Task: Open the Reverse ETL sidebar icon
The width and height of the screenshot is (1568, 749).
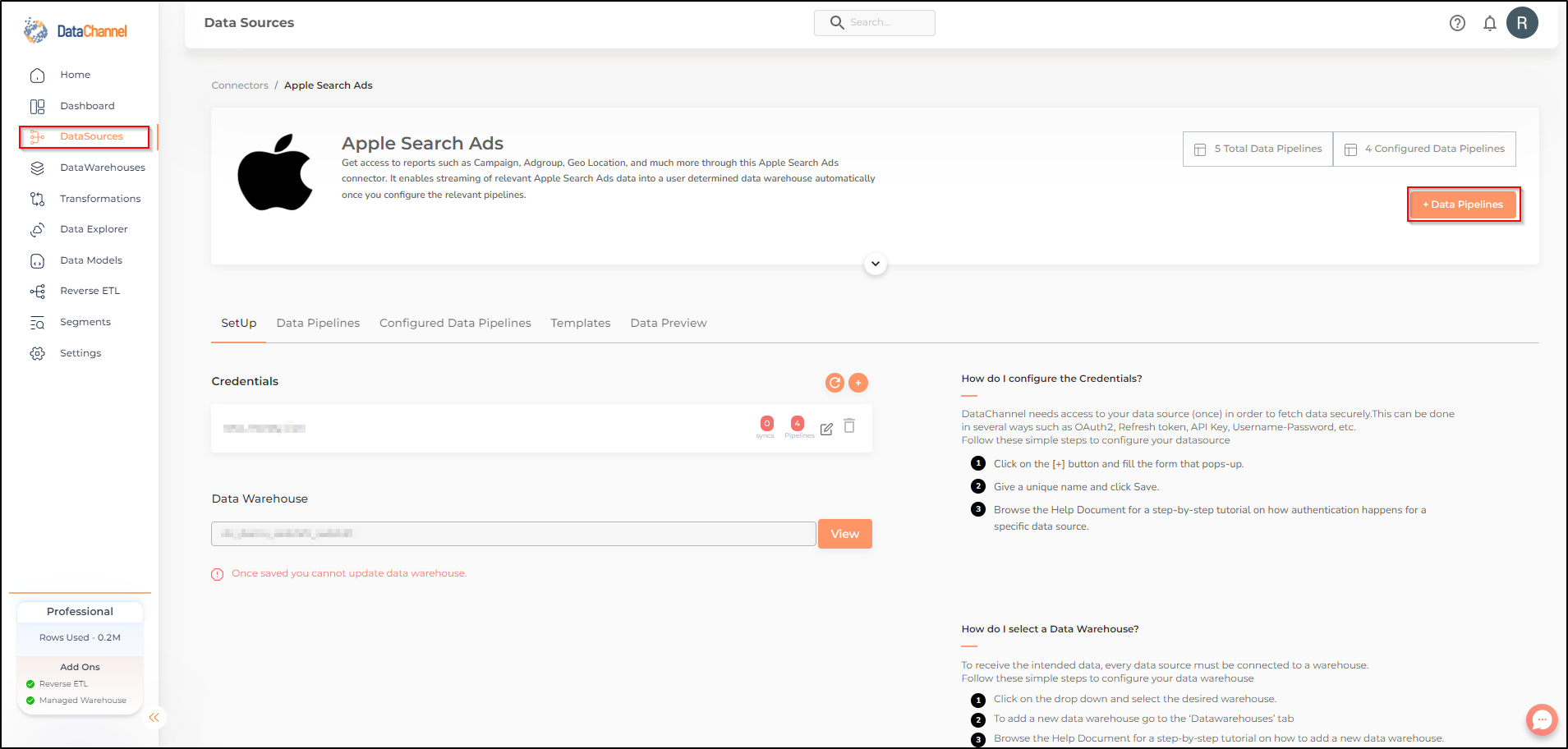Action: (x=37, y=291)
